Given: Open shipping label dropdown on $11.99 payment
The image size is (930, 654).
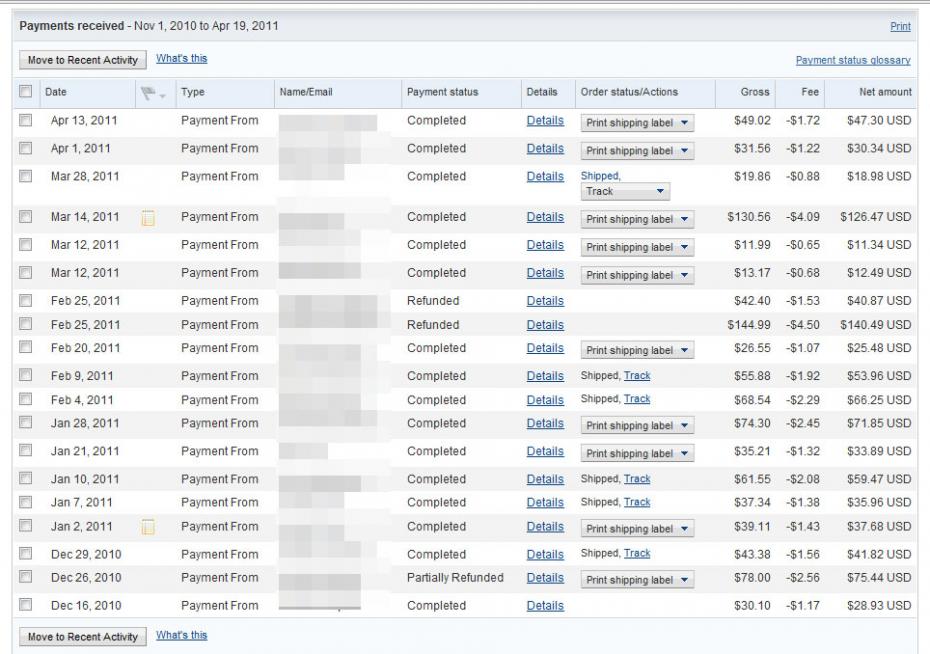Looking at the screenshot, I should click(x=637, y=247).
